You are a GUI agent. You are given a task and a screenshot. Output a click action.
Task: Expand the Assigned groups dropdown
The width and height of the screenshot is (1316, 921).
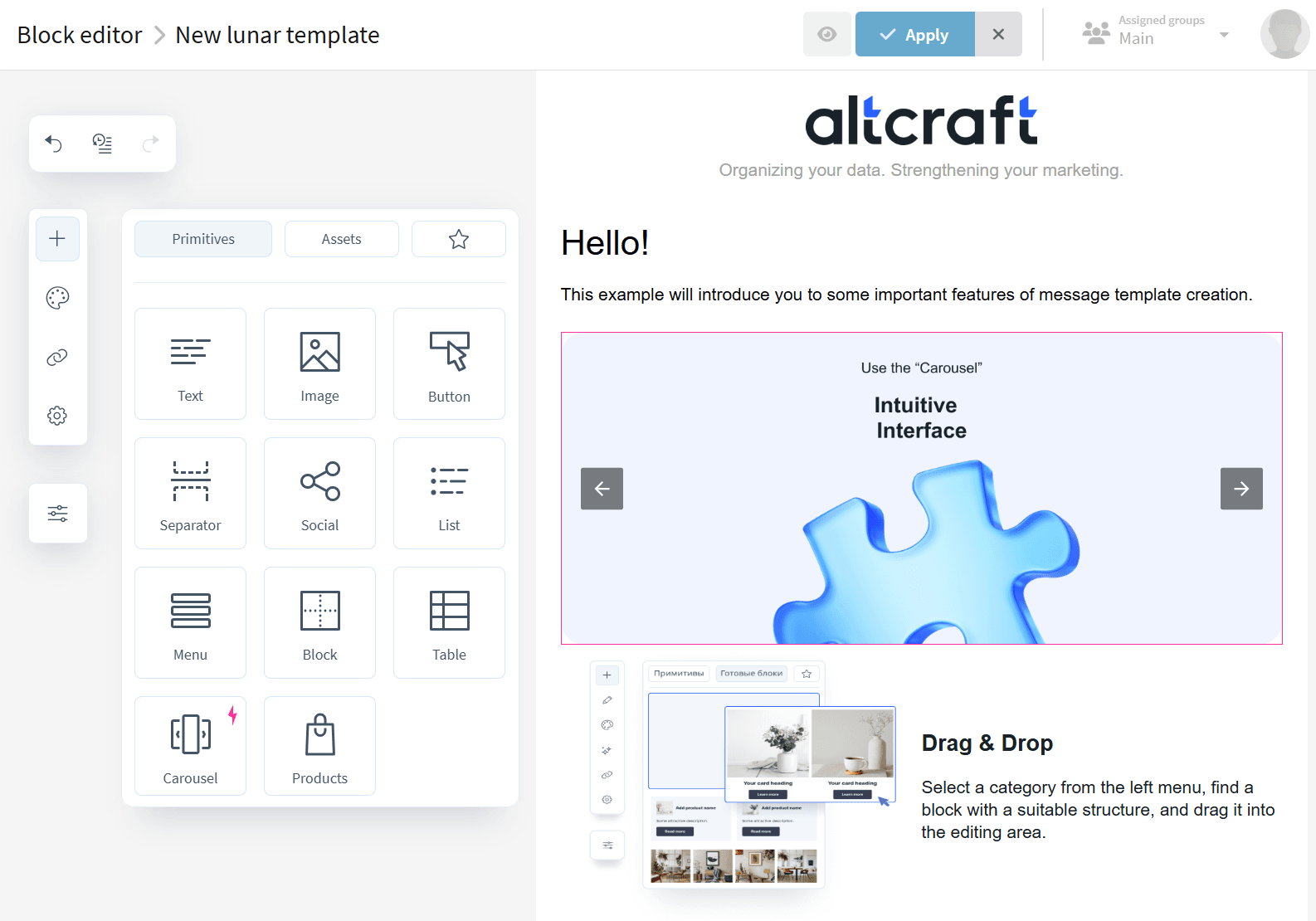(1156, 34)
